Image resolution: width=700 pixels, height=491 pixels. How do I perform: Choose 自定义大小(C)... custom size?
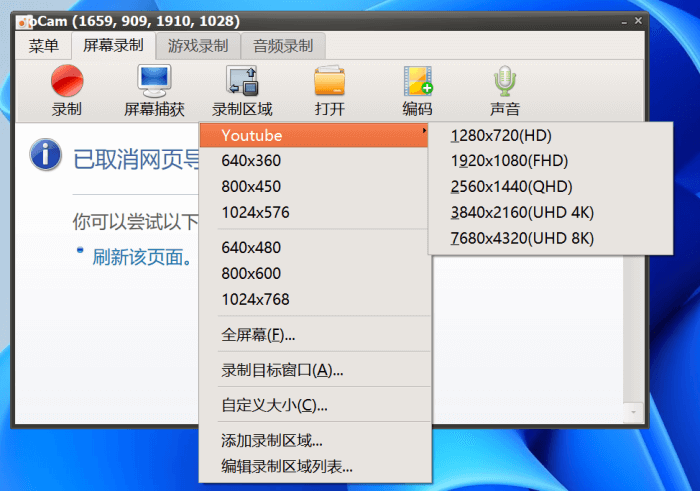click(x=314, y=405)
